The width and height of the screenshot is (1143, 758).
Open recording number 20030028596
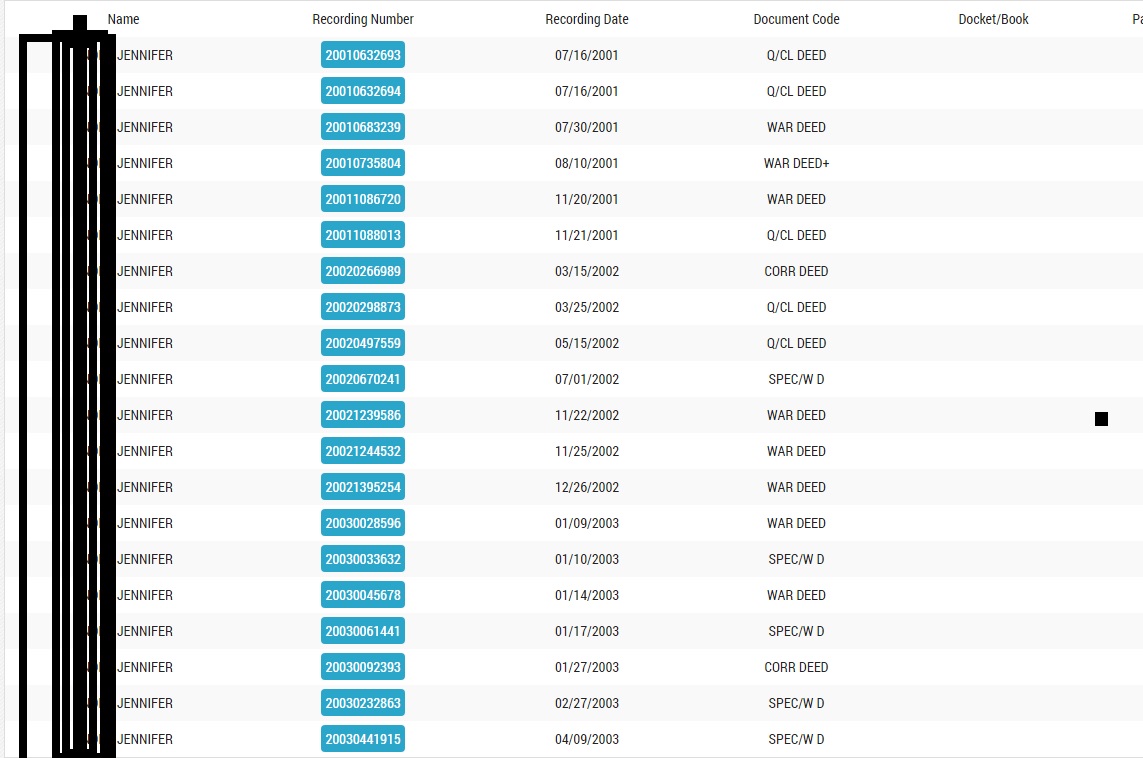click(362, 524)
